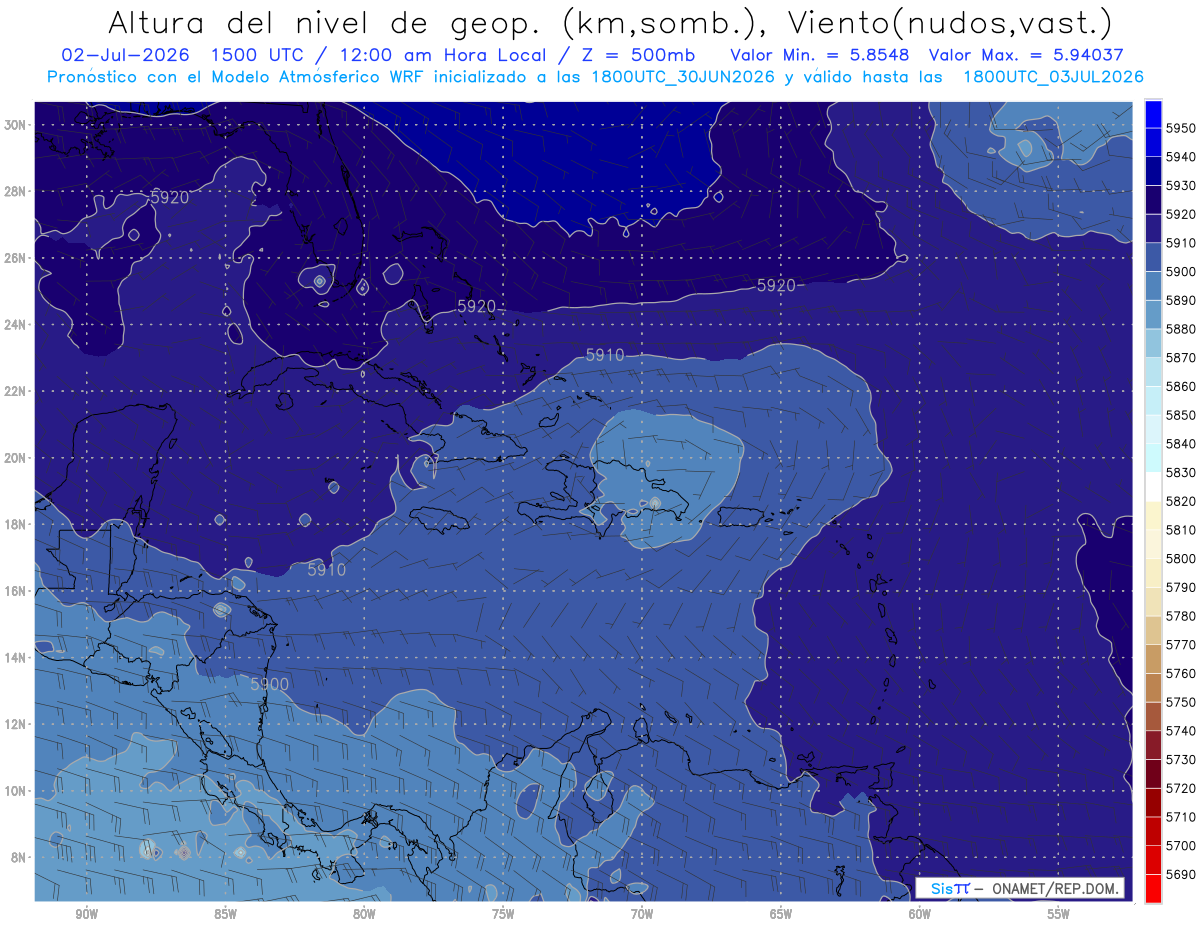Click the white swatch between 5830 and 5820
This screenshot has height=927, width=1200.
pyautogui.click(x=1153, y=486)
